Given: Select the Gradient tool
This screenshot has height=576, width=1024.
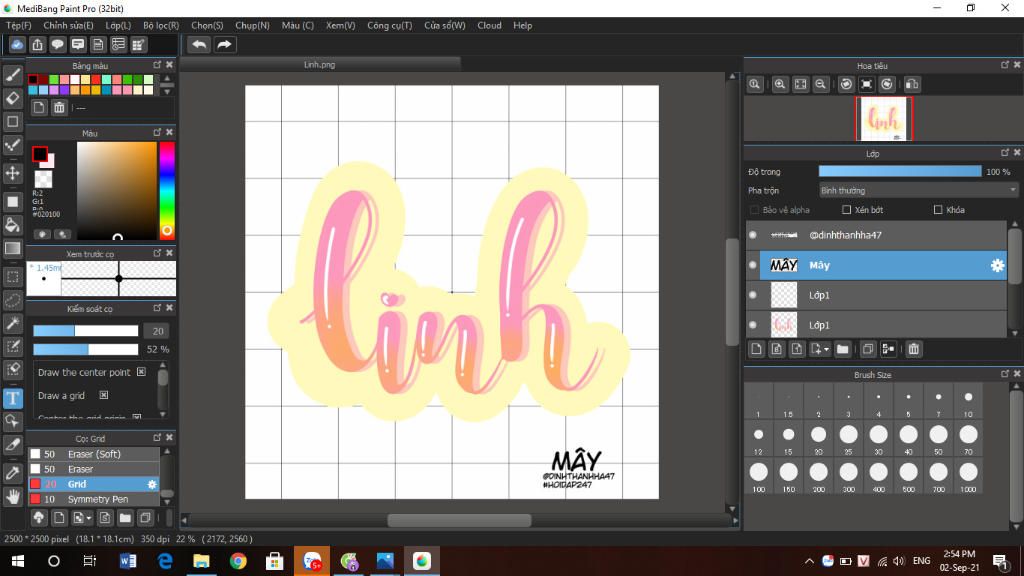Looking at the screenshot, I should coord(12,248).
